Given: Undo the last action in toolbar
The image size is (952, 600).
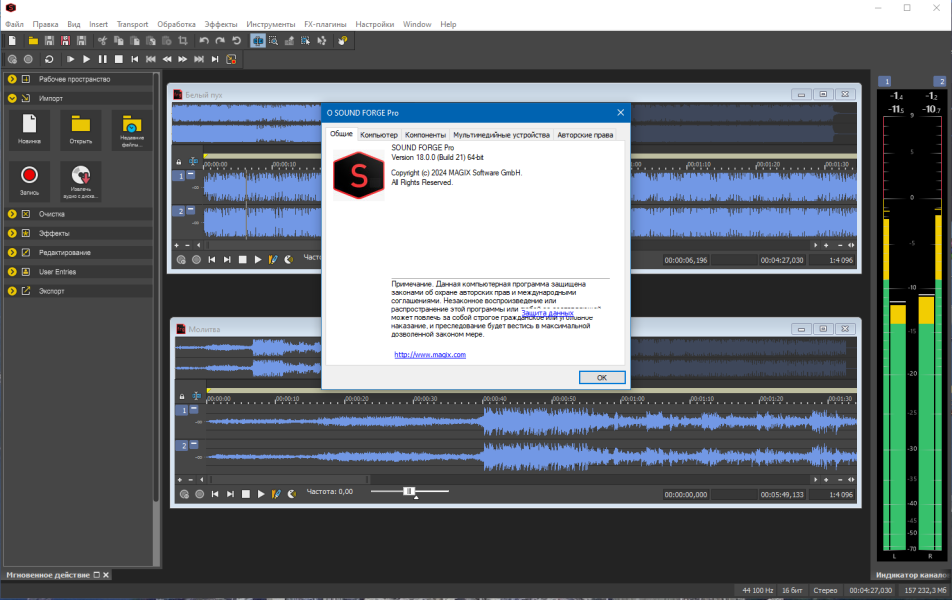Looking at the screenshot, I should [204, 41].
